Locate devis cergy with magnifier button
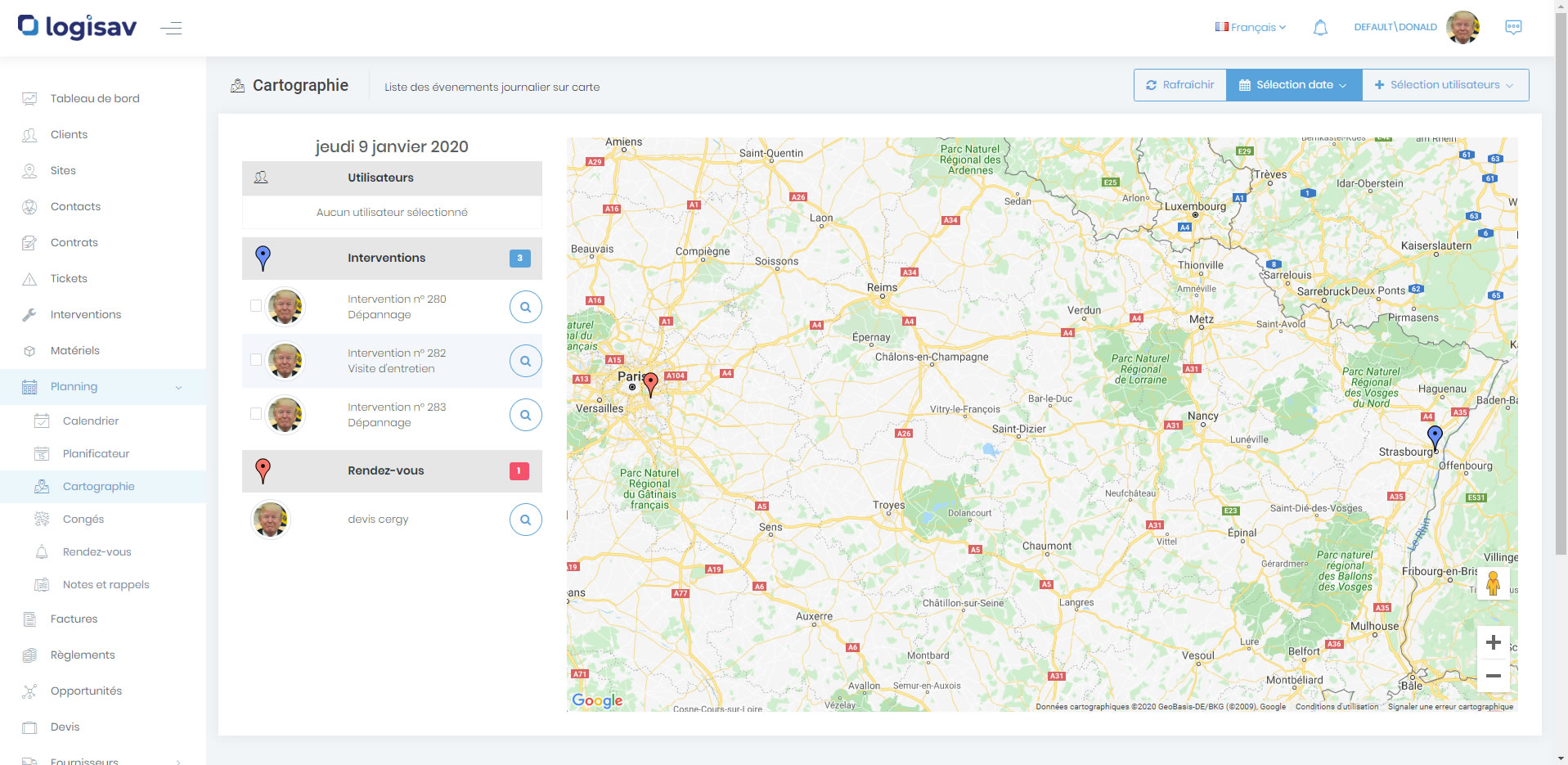 [x=526, y=520]
